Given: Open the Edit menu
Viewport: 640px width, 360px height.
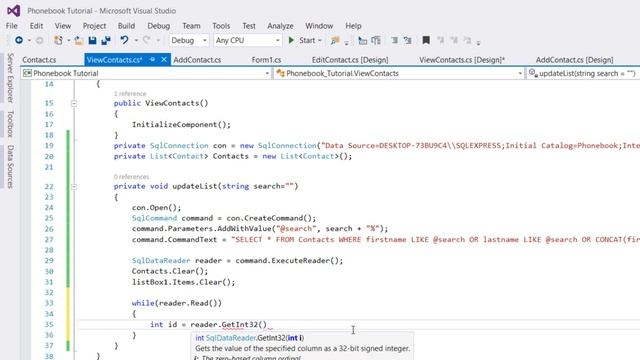Looking at the screenshot, I should 36,26.
